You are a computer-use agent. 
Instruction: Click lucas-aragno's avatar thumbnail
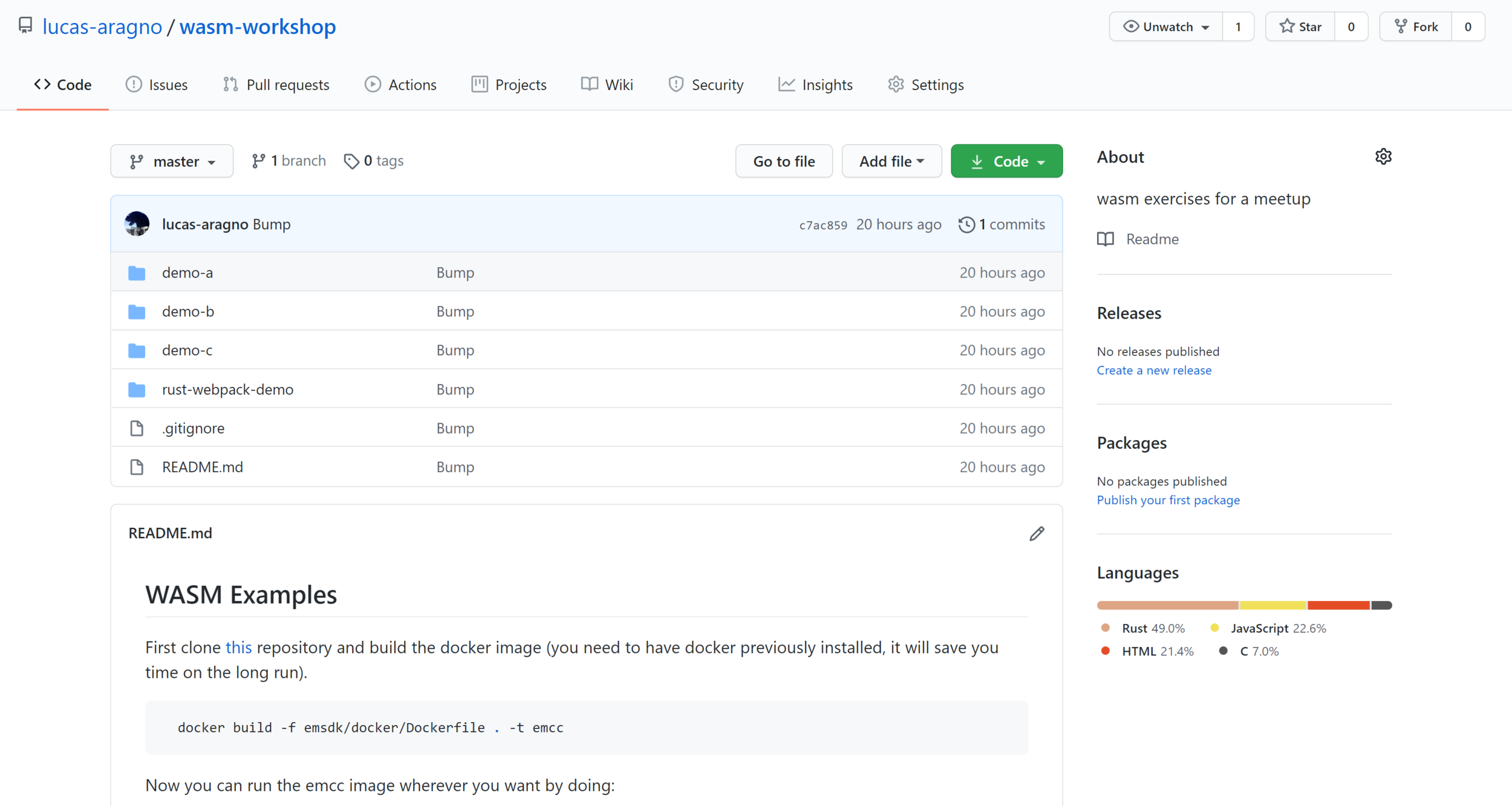click(x=137, y=224)
